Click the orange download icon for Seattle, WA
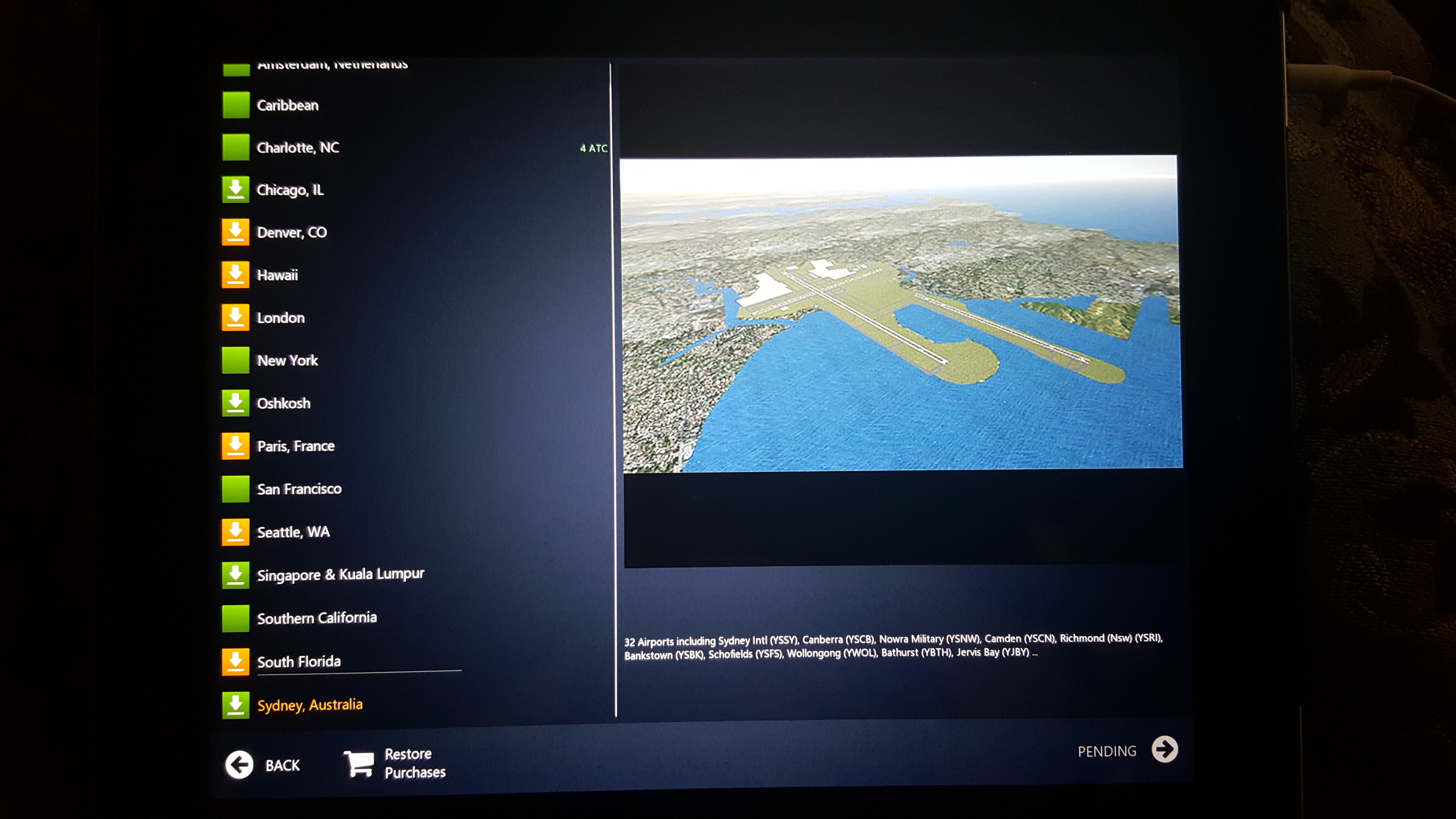 click(236, 532)
